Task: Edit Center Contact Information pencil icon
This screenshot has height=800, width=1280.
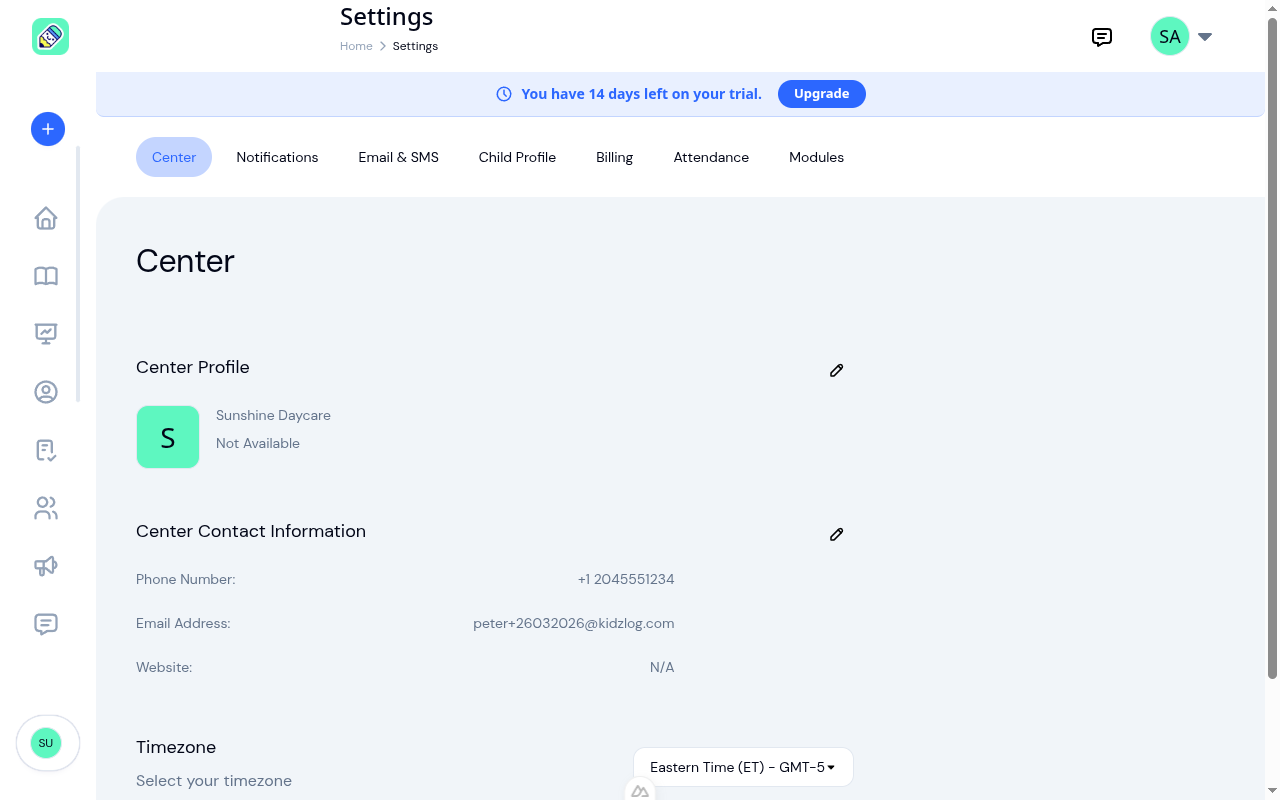Action: (837, 534)
